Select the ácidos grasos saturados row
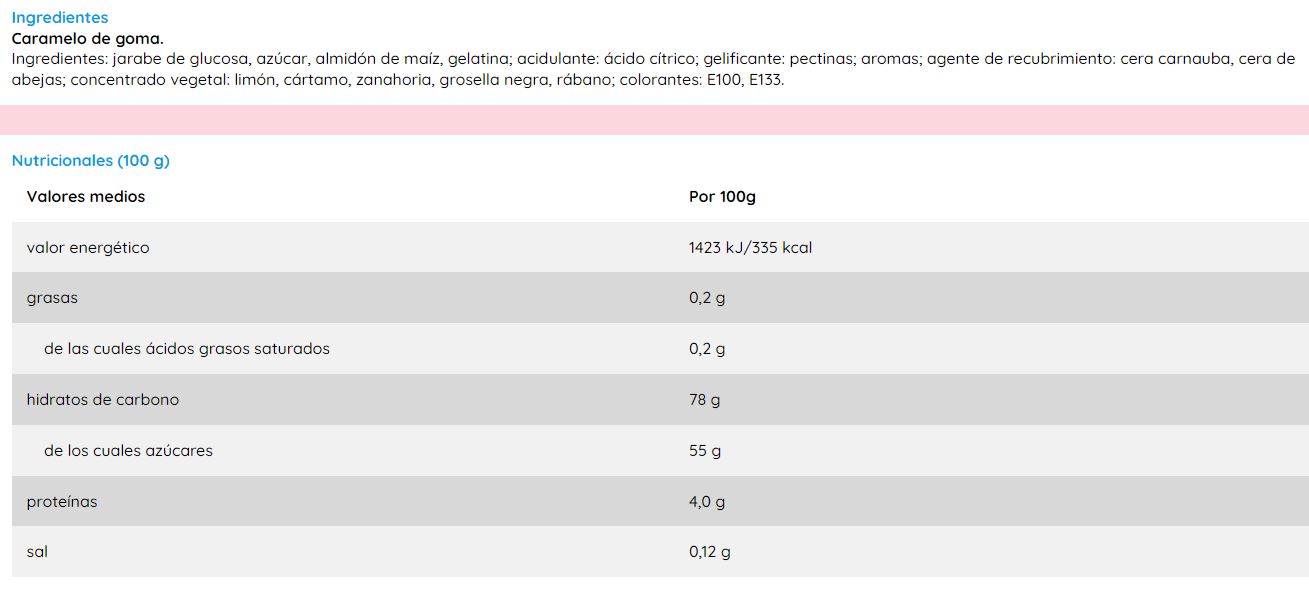1309x590 pixels. 660,349
